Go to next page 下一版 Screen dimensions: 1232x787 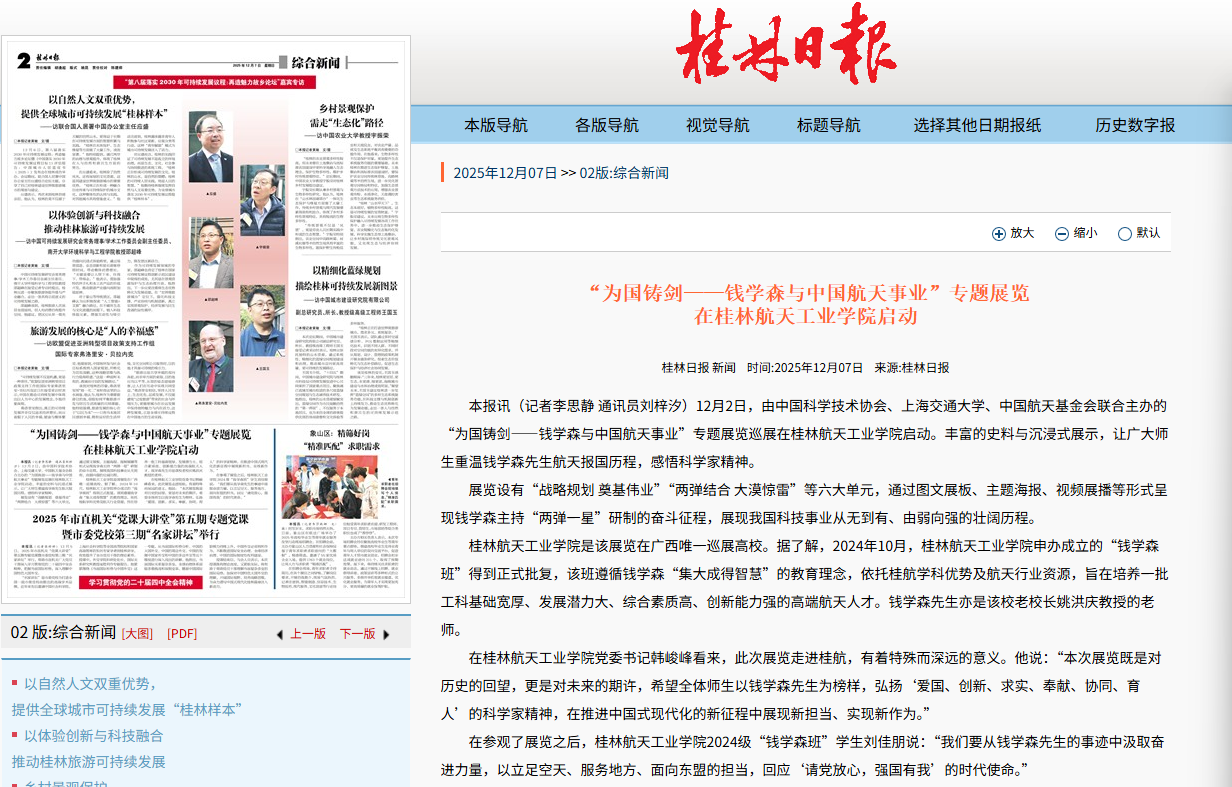tap(357, 634)
